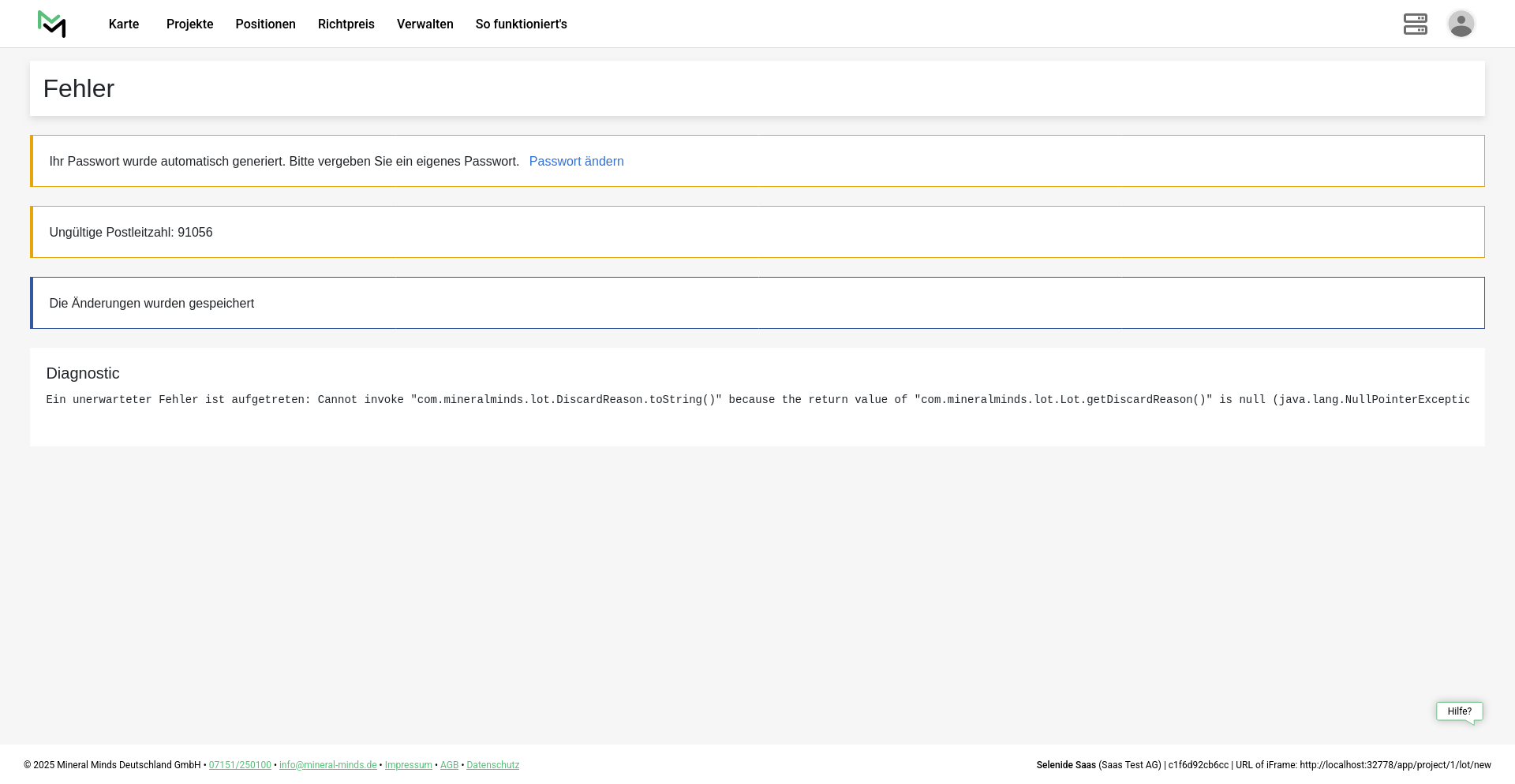The height and width of the screenshot is (784, 1515).
Task: Open the Karte menu item
Action: click(x=124, y=24)
